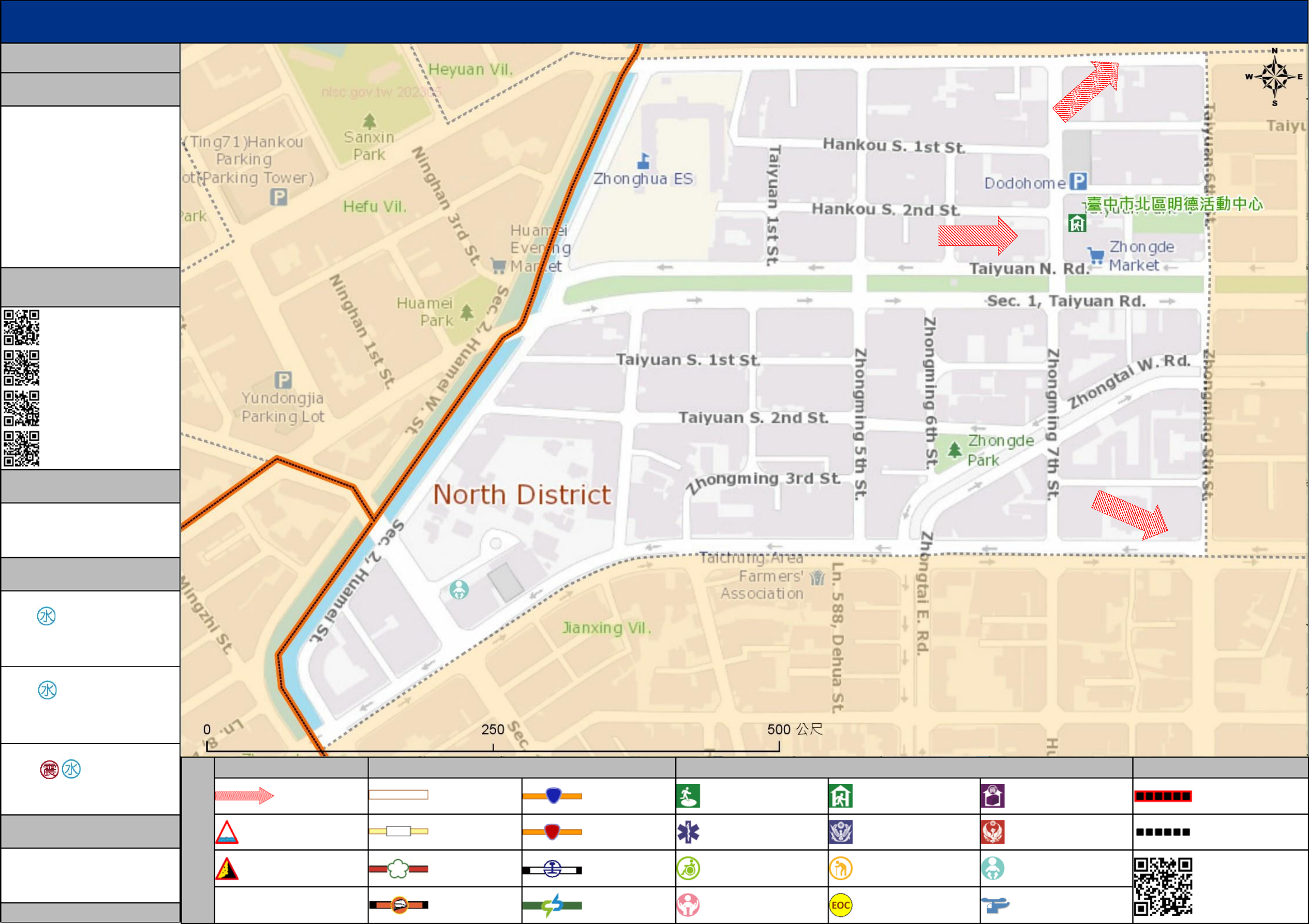The width and height of the screenshot is (1309, 924).
Task: Click the Taiyuan N. Rd. label
Action: point(1030,269)
